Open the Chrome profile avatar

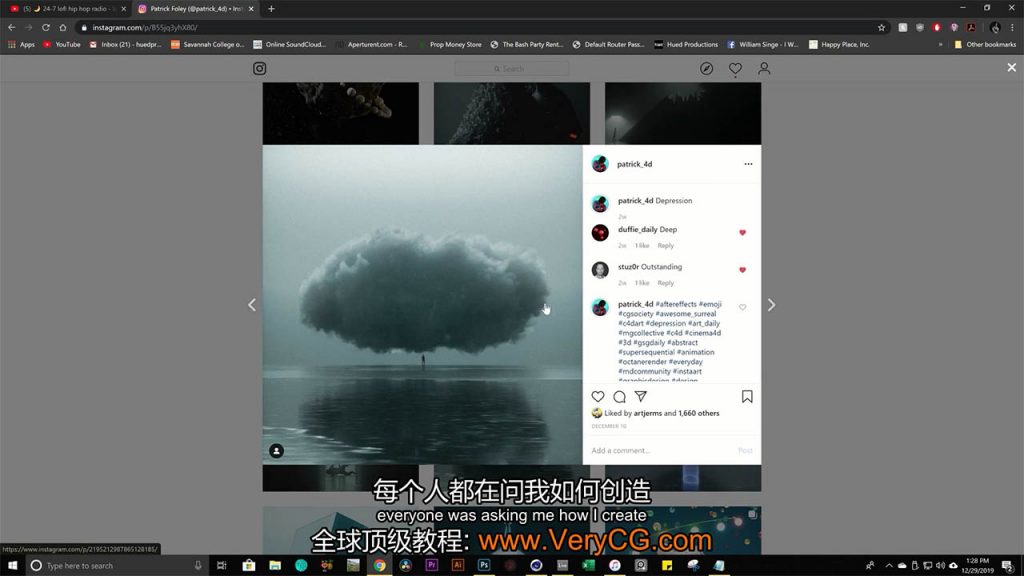(995, 27)
